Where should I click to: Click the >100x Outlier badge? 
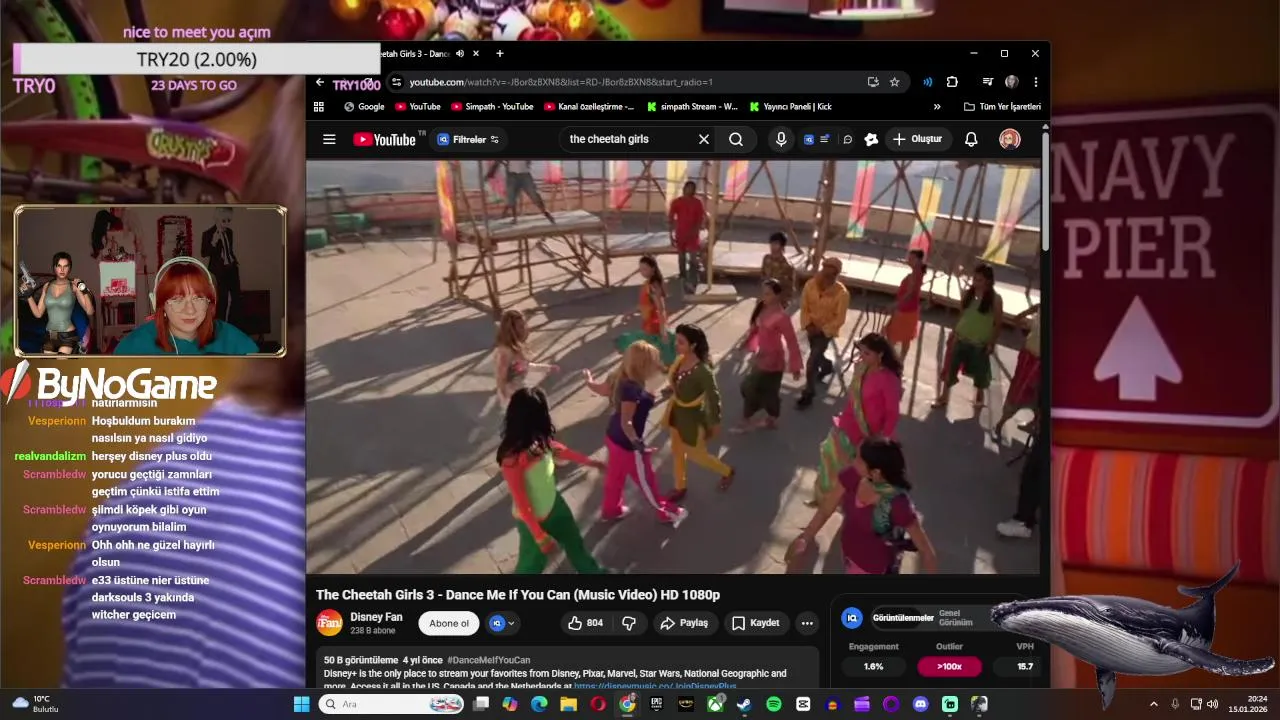click(x=949, y=666)
